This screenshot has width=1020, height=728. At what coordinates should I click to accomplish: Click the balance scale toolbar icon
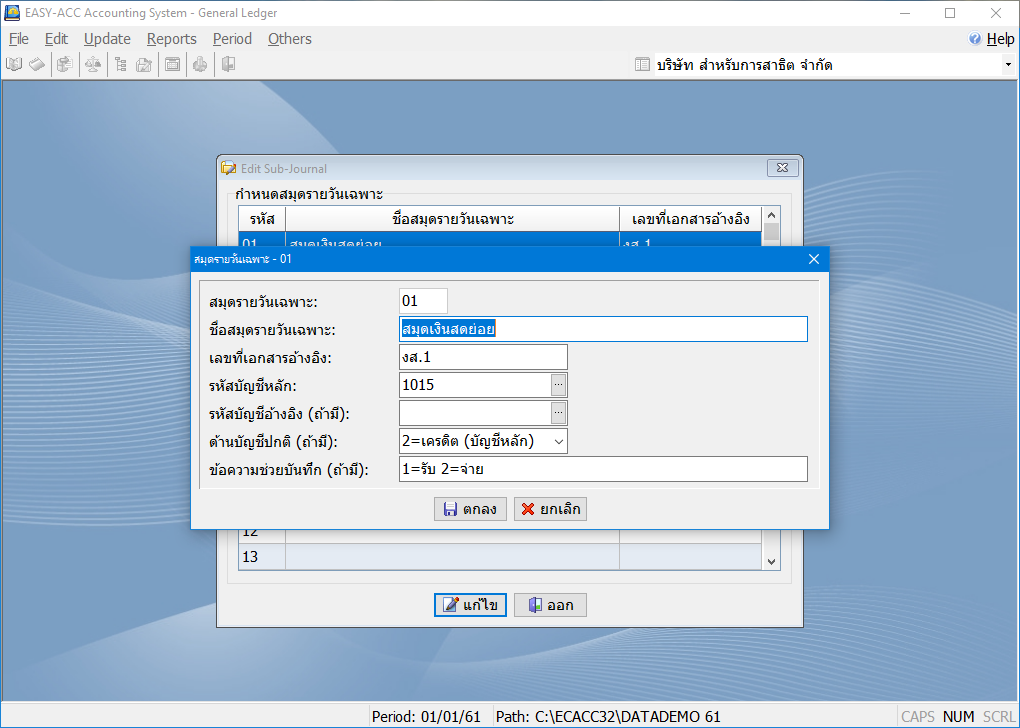93,65
